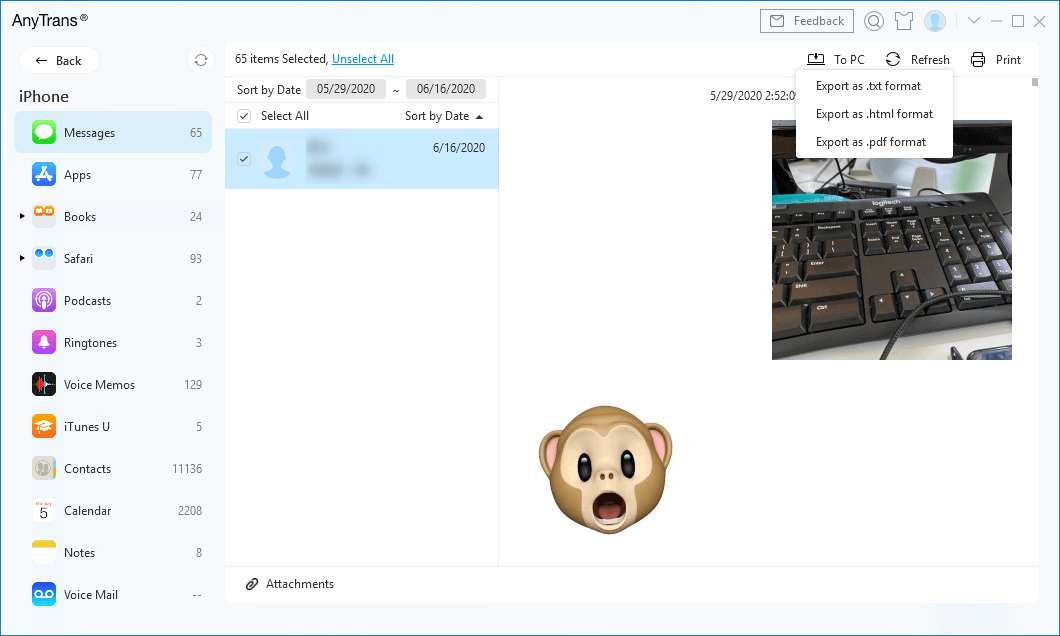This screenshot has height=636, width=1060.
Task: Click the envelope icon in Feedback button
Action: [x=777, y=21]
